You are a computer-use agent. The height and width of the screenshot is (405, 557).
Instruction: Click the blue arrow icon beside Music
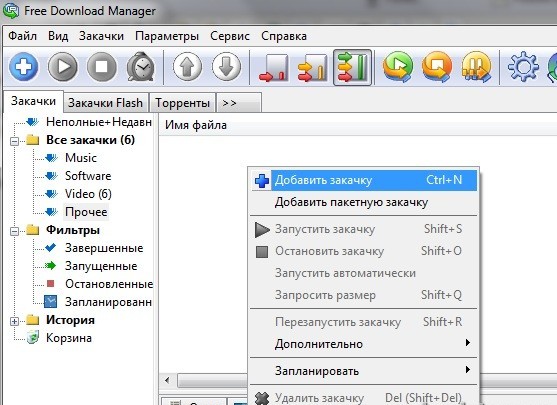pos(51,158)
